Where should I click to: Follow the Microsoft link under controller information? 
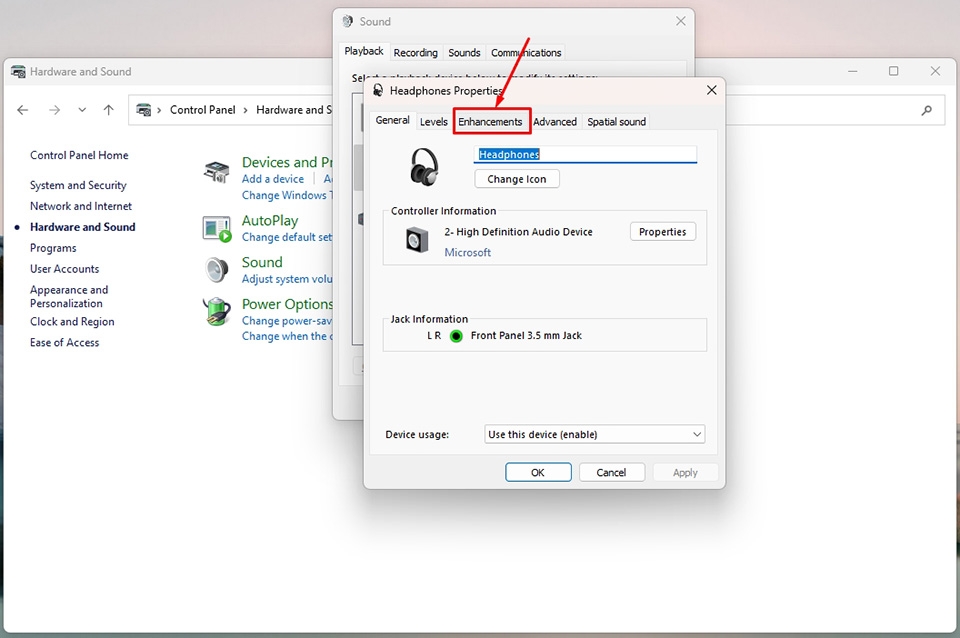467,252
